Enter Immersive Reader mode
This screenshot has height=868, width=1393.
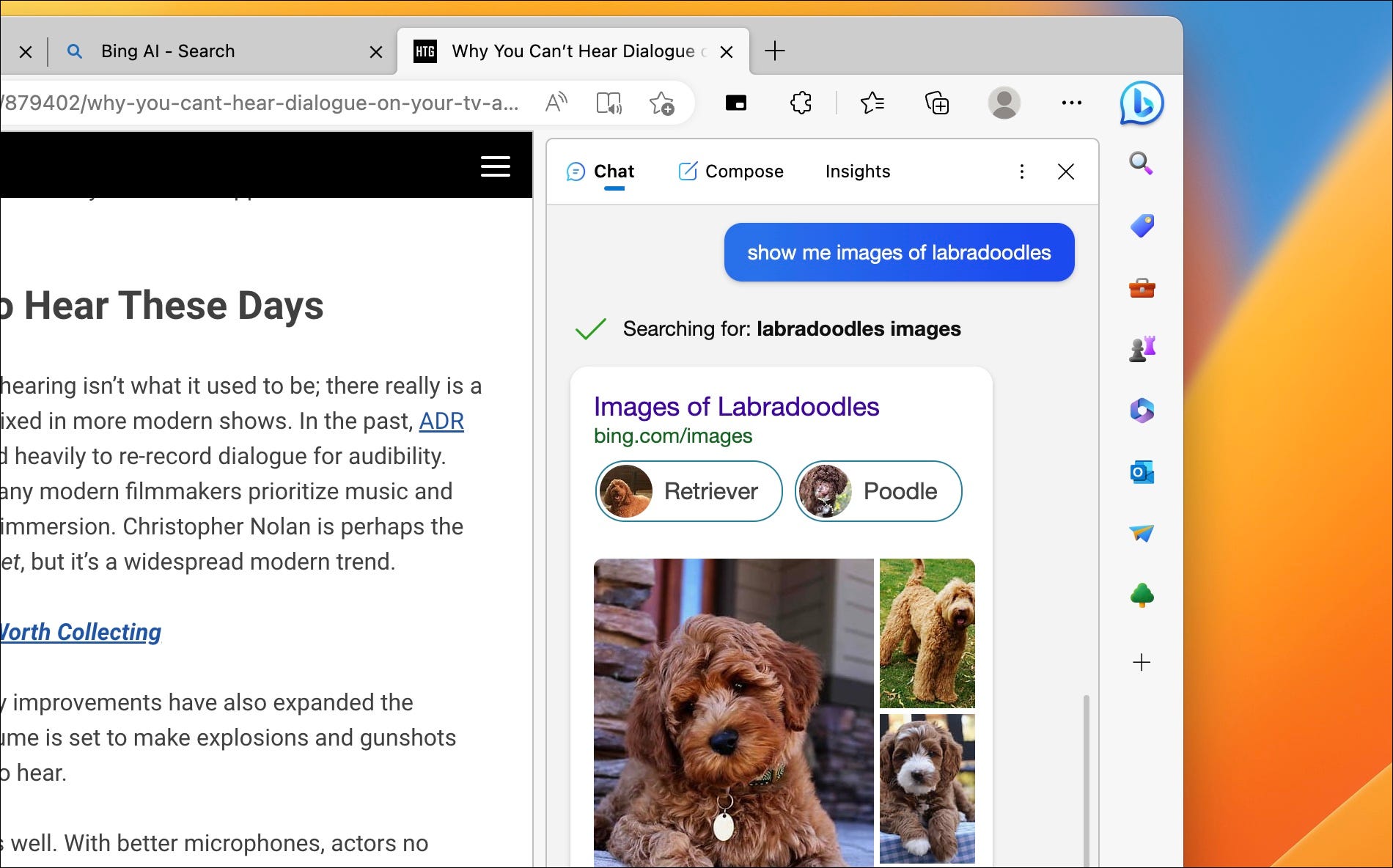[x=609, y=103]
